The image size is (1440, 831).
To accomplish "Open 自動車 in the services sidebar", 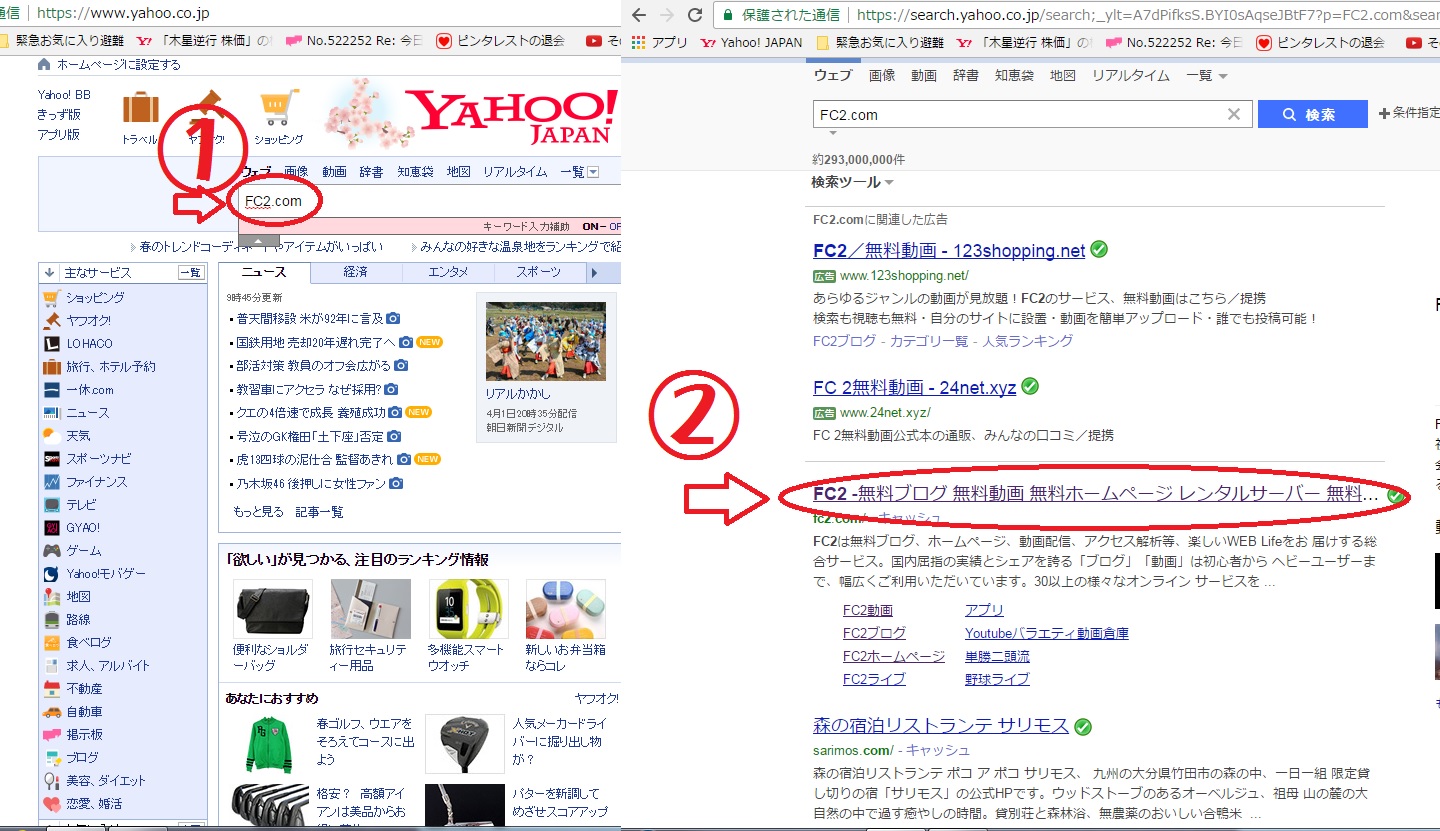I will (84, 712).
